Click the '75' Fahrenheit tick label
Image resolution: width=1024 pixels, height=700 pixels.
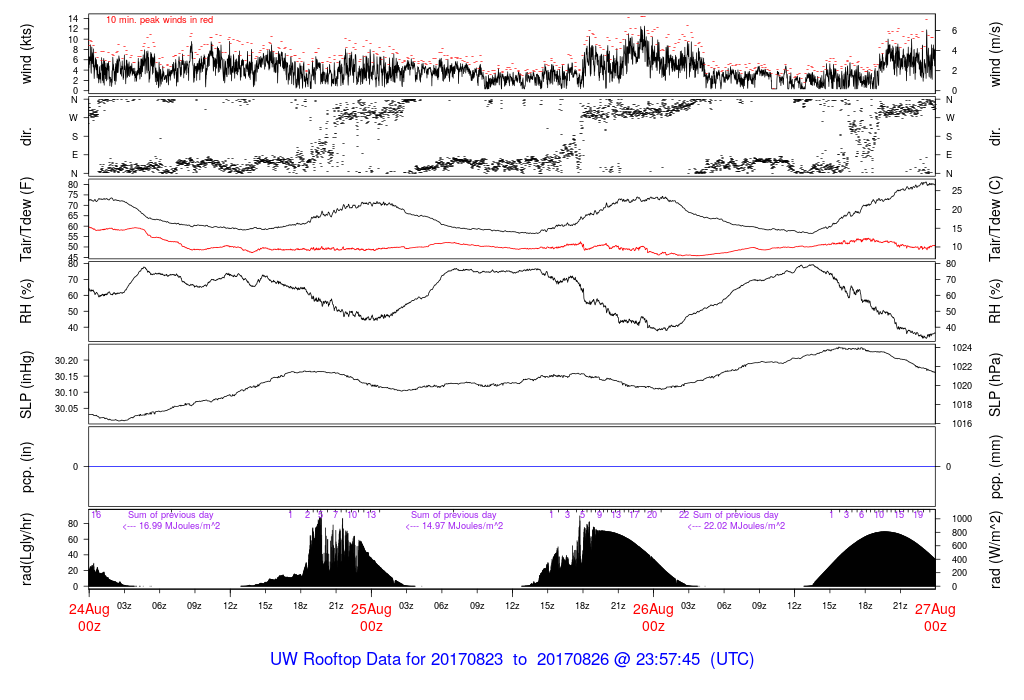(73, 195)
